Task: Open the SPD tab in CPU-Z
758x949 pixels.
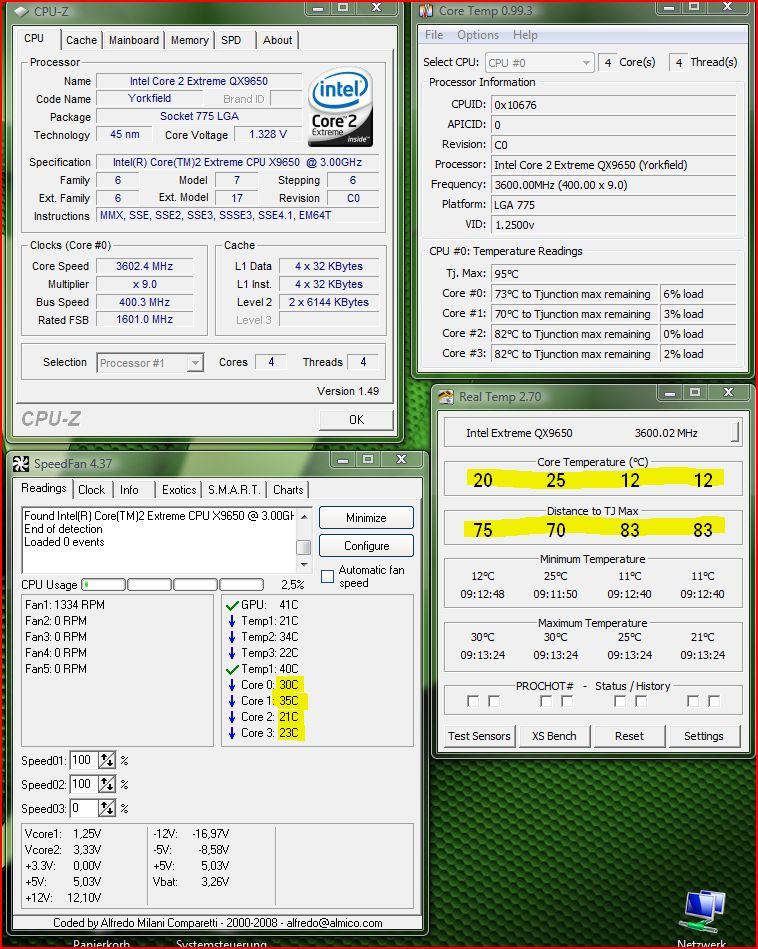Action: pos(231,40)
